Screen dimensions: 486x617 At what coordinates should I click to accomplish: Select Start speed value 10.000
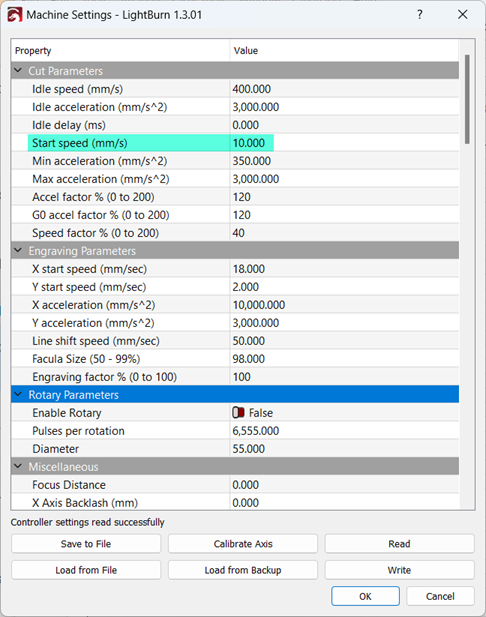[249, 143]
